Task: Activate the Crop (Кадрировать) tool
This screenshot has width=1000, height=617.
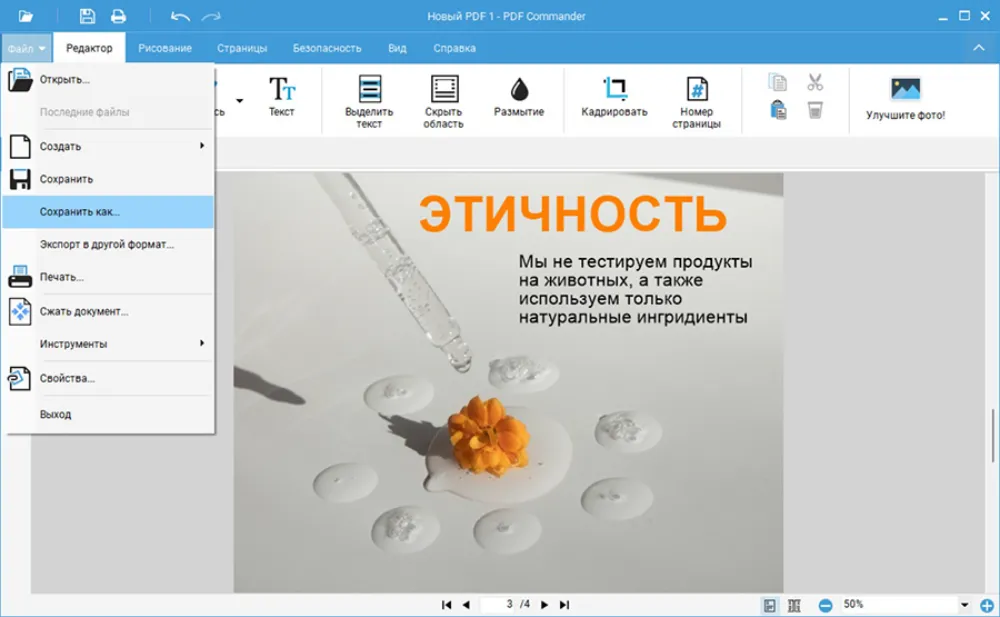Action: [x=614, y=96]
